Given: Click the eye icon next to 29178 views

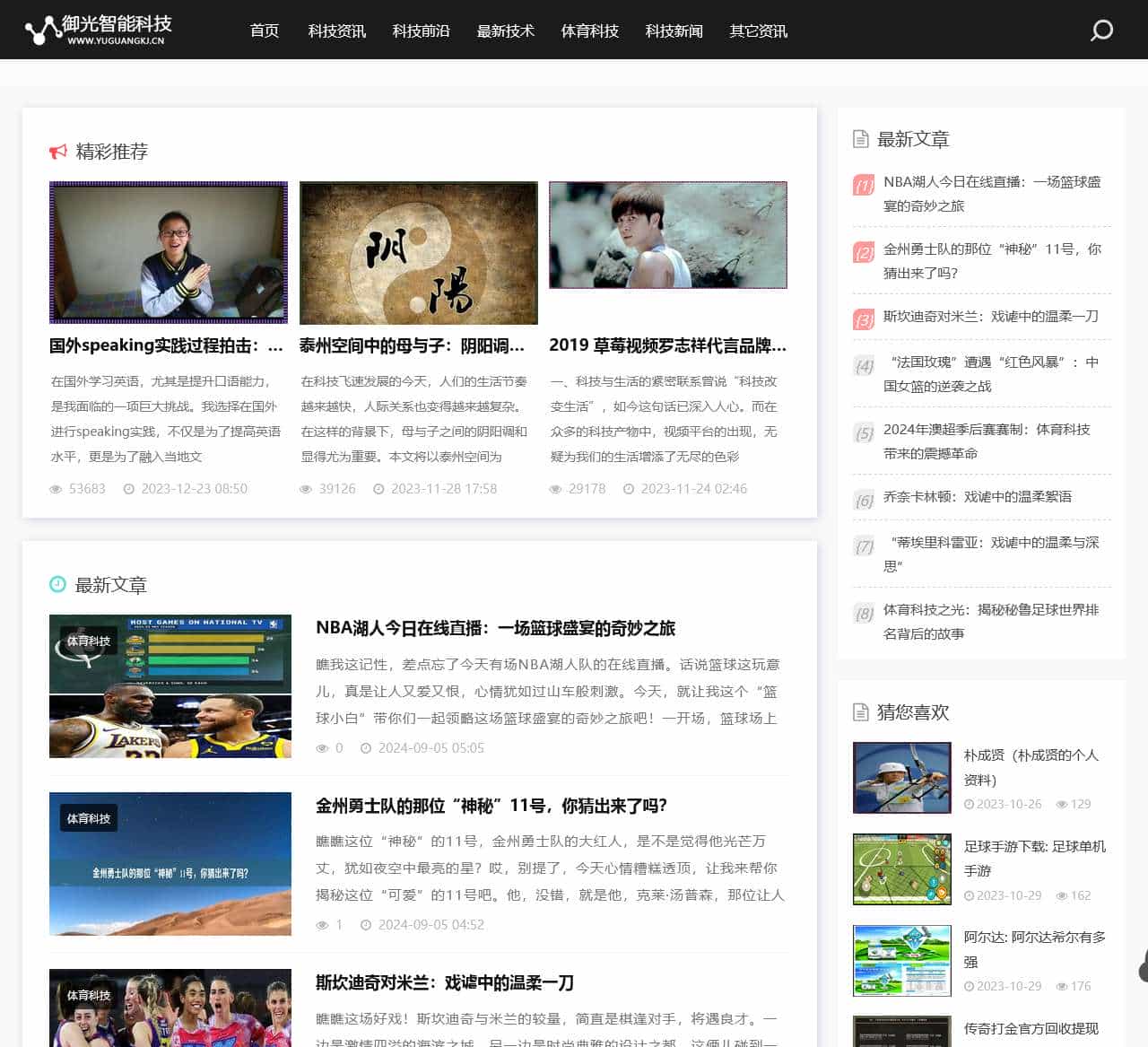Looking at the screenshot, I should pos(556,489).
